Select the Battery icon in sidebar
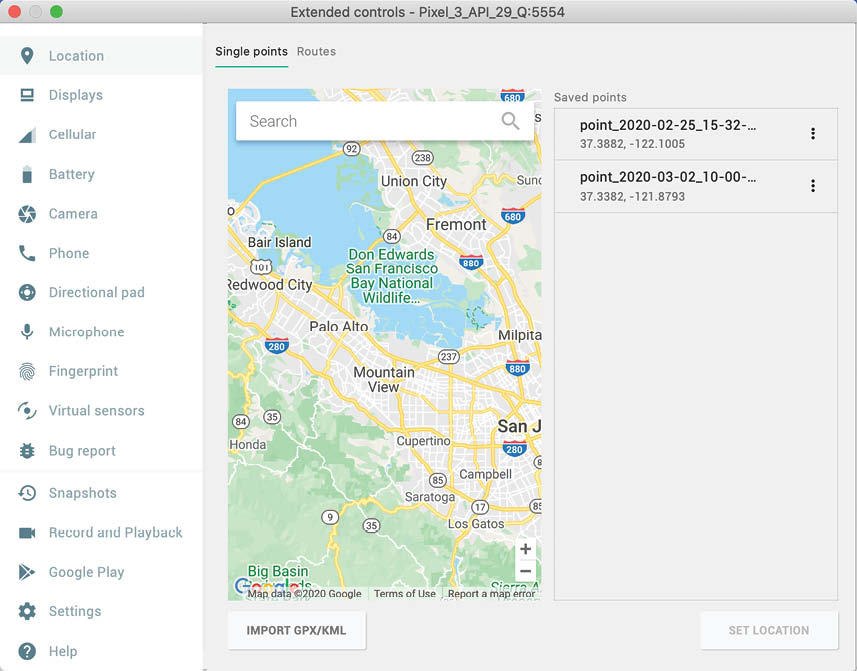The image size is (857, 671). 27,174
